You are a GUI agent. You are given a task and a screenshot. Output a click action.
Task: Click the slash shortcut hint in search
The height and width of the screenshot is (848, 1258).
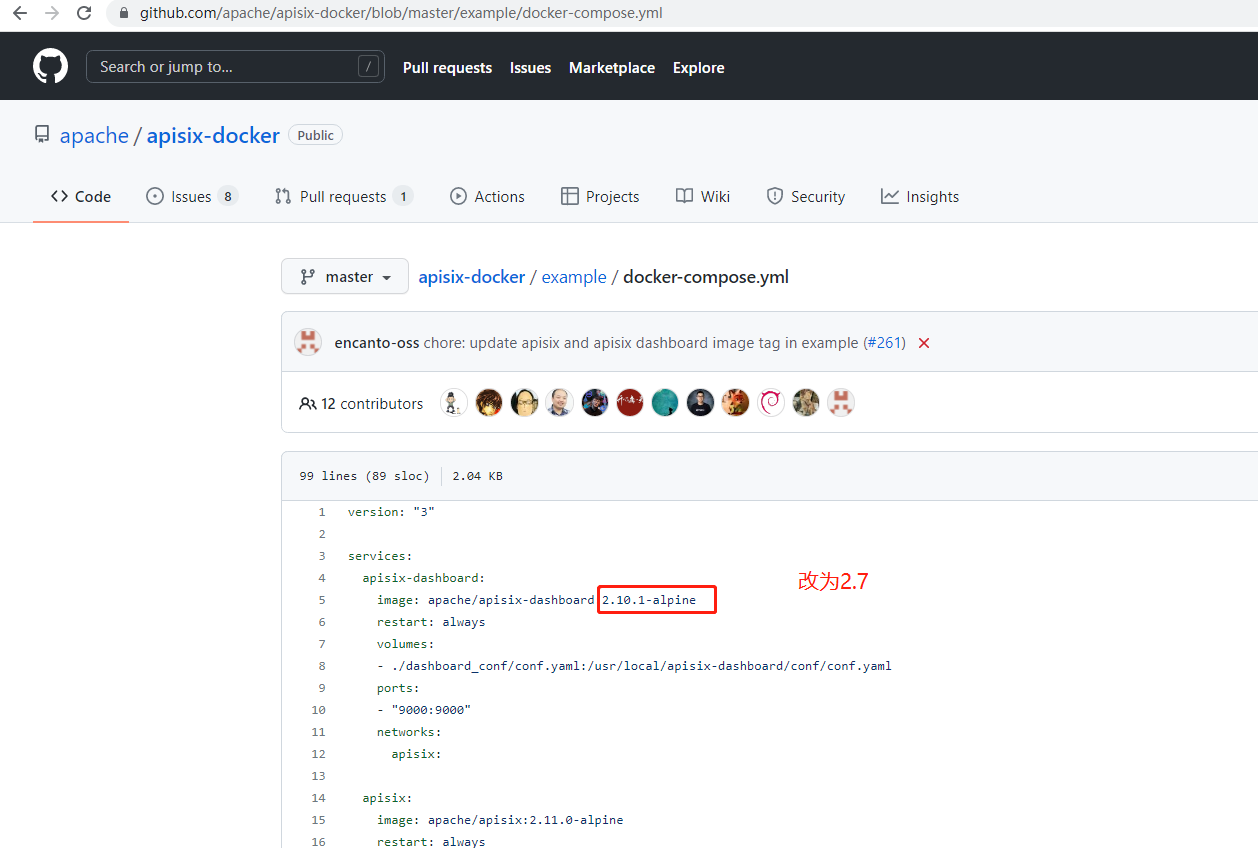click(x=368, y=67)
